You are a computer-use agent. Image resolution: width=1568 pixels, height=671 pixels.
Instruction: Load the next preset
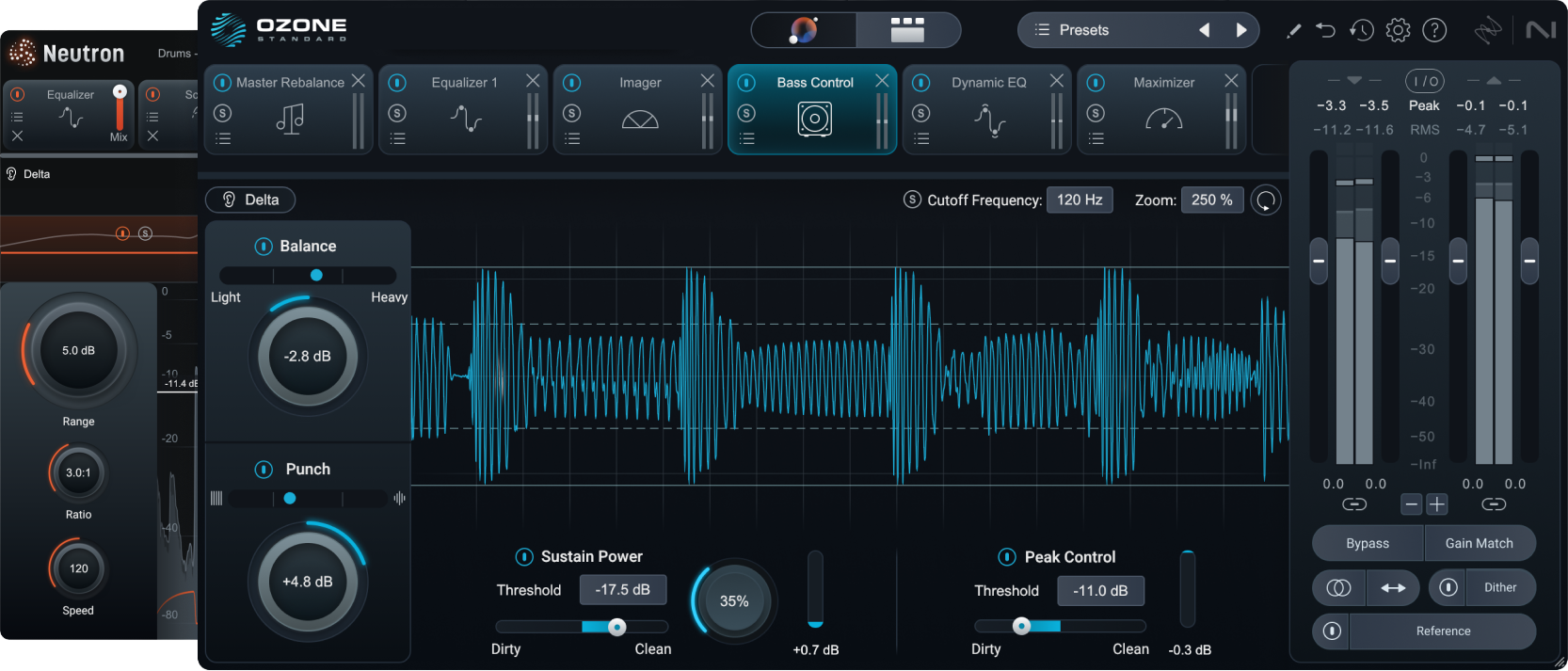pyautogui.click(x=1241, y=30)
